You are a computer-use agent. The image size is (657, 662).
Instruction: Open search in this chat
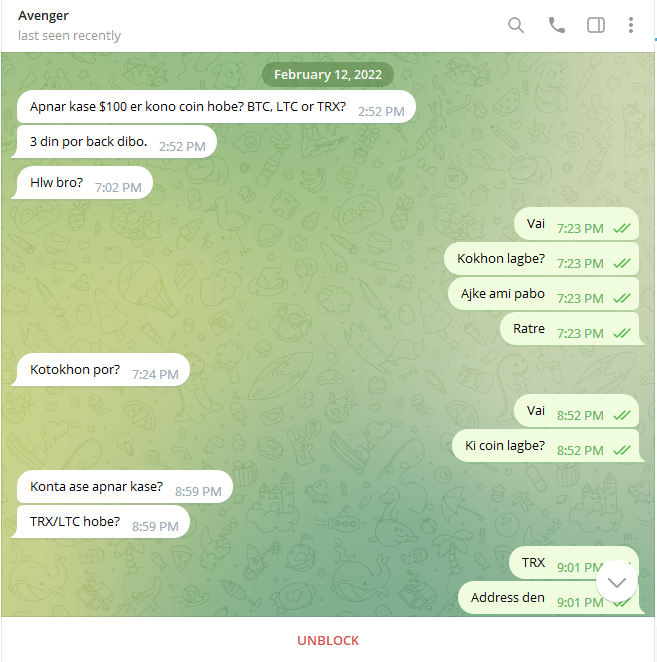tap(516, 25)
